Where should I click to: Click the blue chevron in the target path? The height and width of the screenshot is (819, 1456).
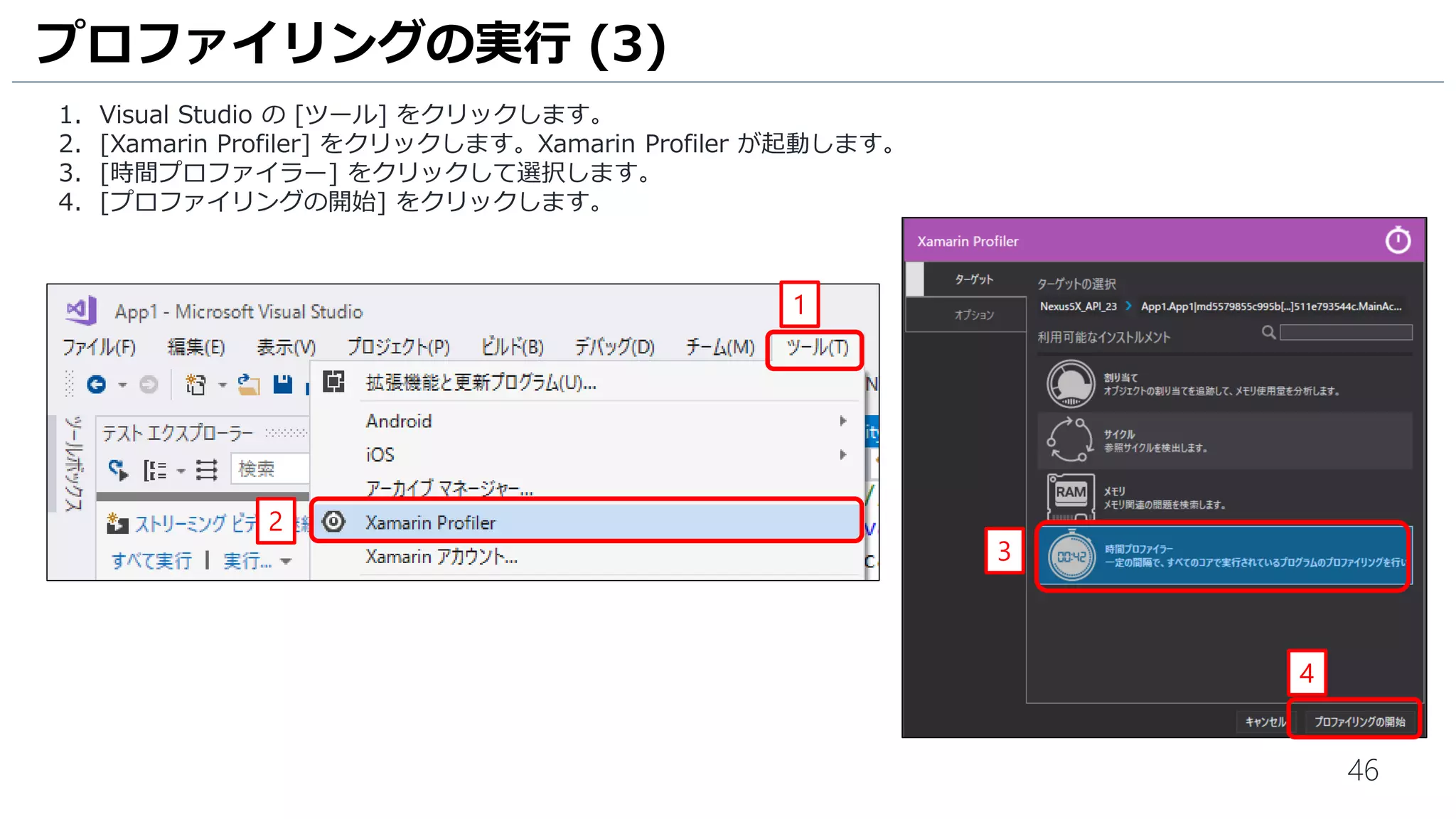click(x=1128, y=306)
